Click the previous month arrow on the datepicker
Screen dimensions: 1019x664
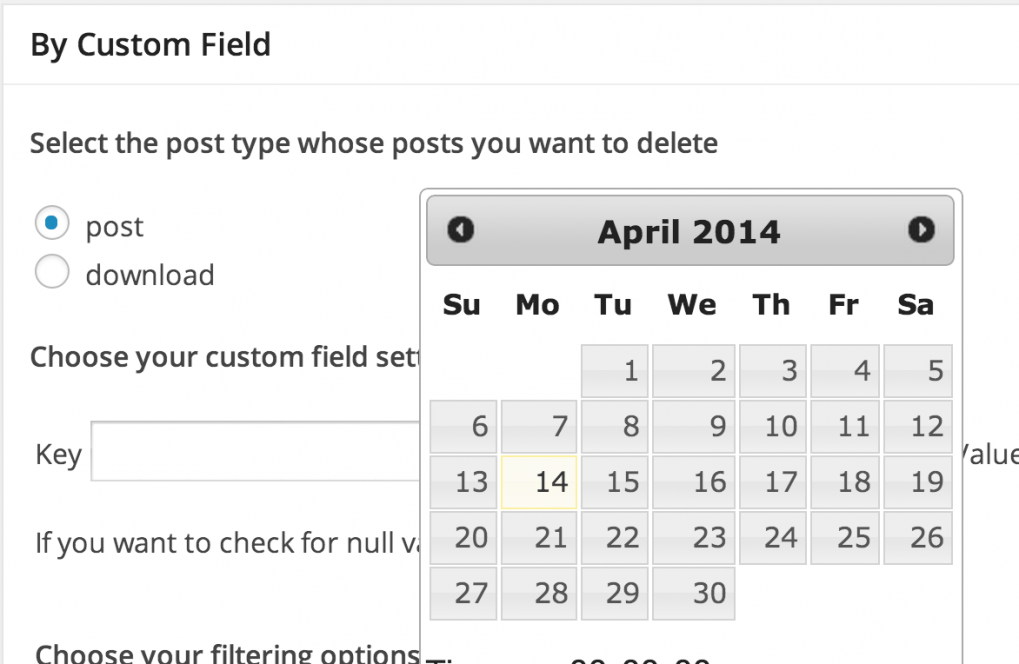pos(460,229)
